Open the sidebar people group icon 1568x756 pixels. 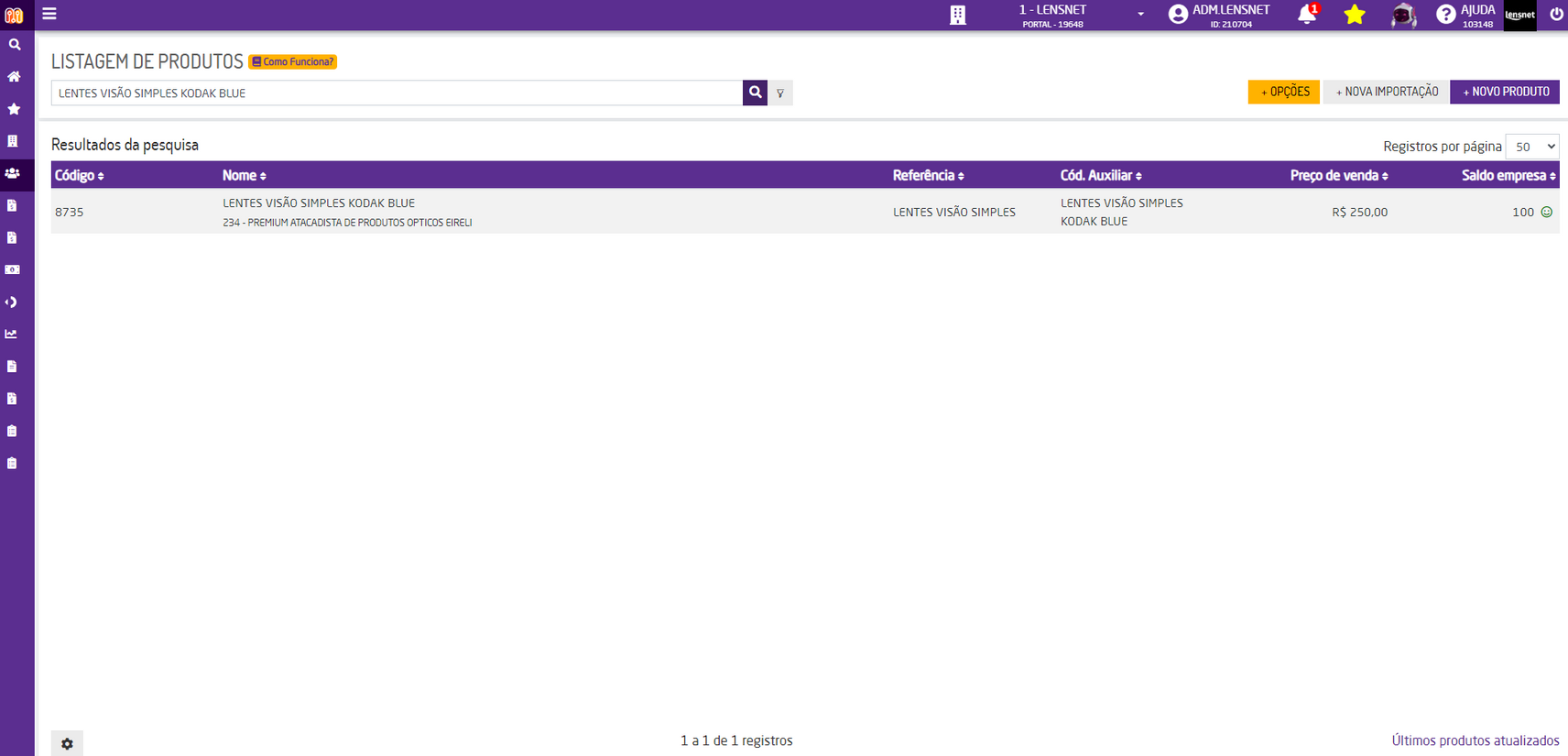pyautogui.click(x=13, y=173)
